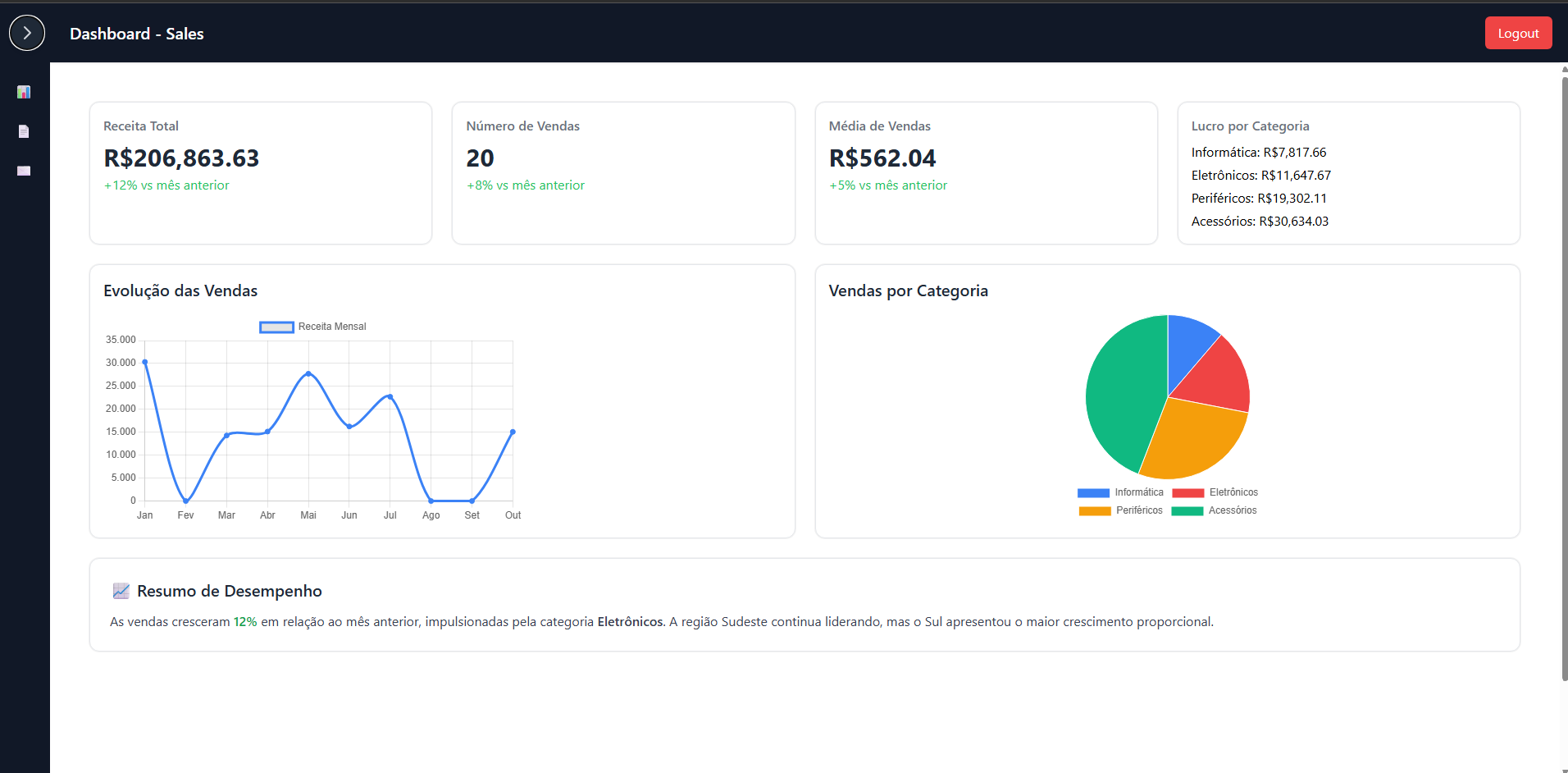Screen dimensions: 1568x773
Task: Click the Eletrônicos: R$11,647.67 profit line
Action: click(1261, 176)
